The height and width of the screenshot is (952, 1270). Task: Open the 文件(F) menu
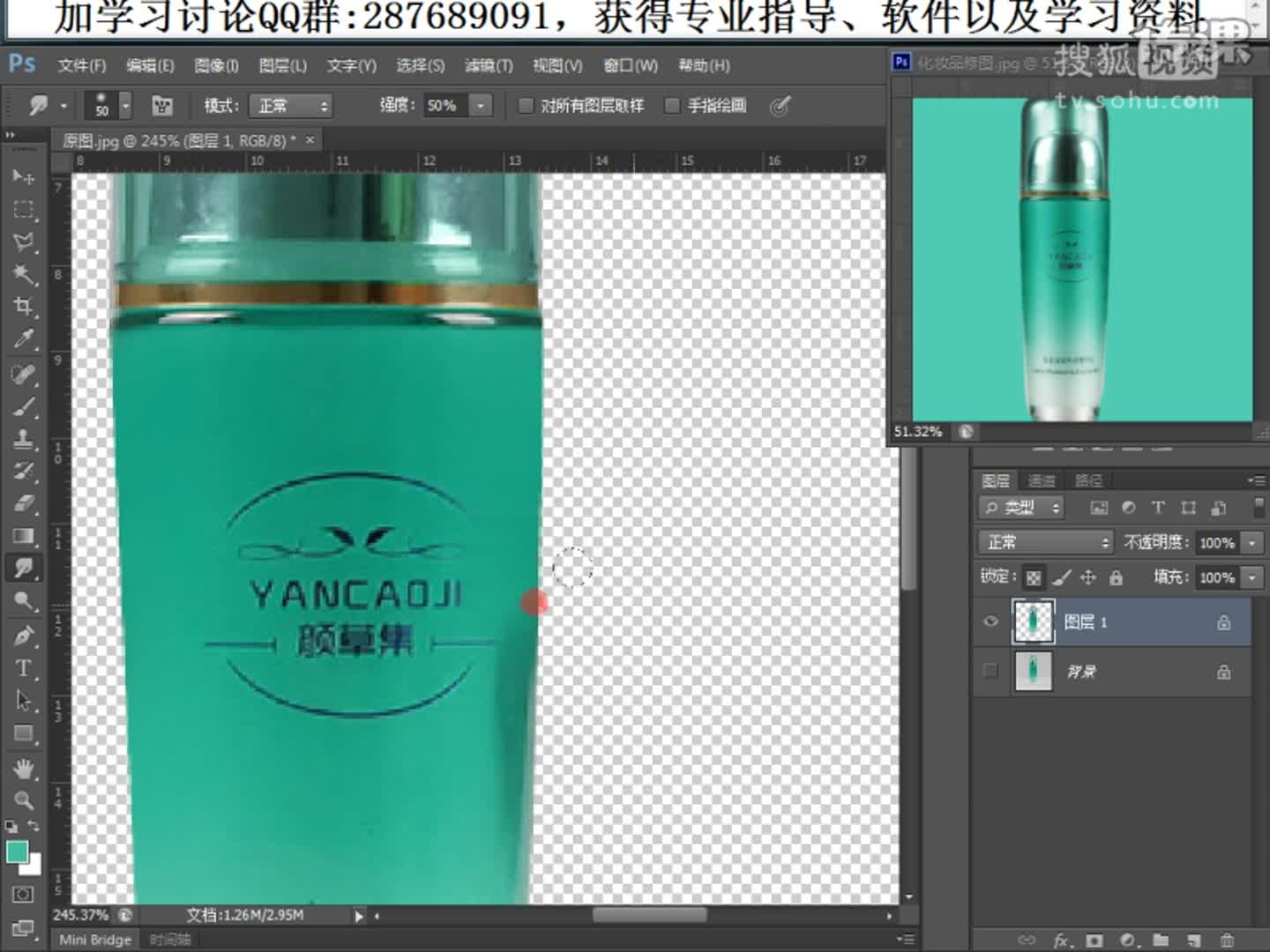coord(81,66)
